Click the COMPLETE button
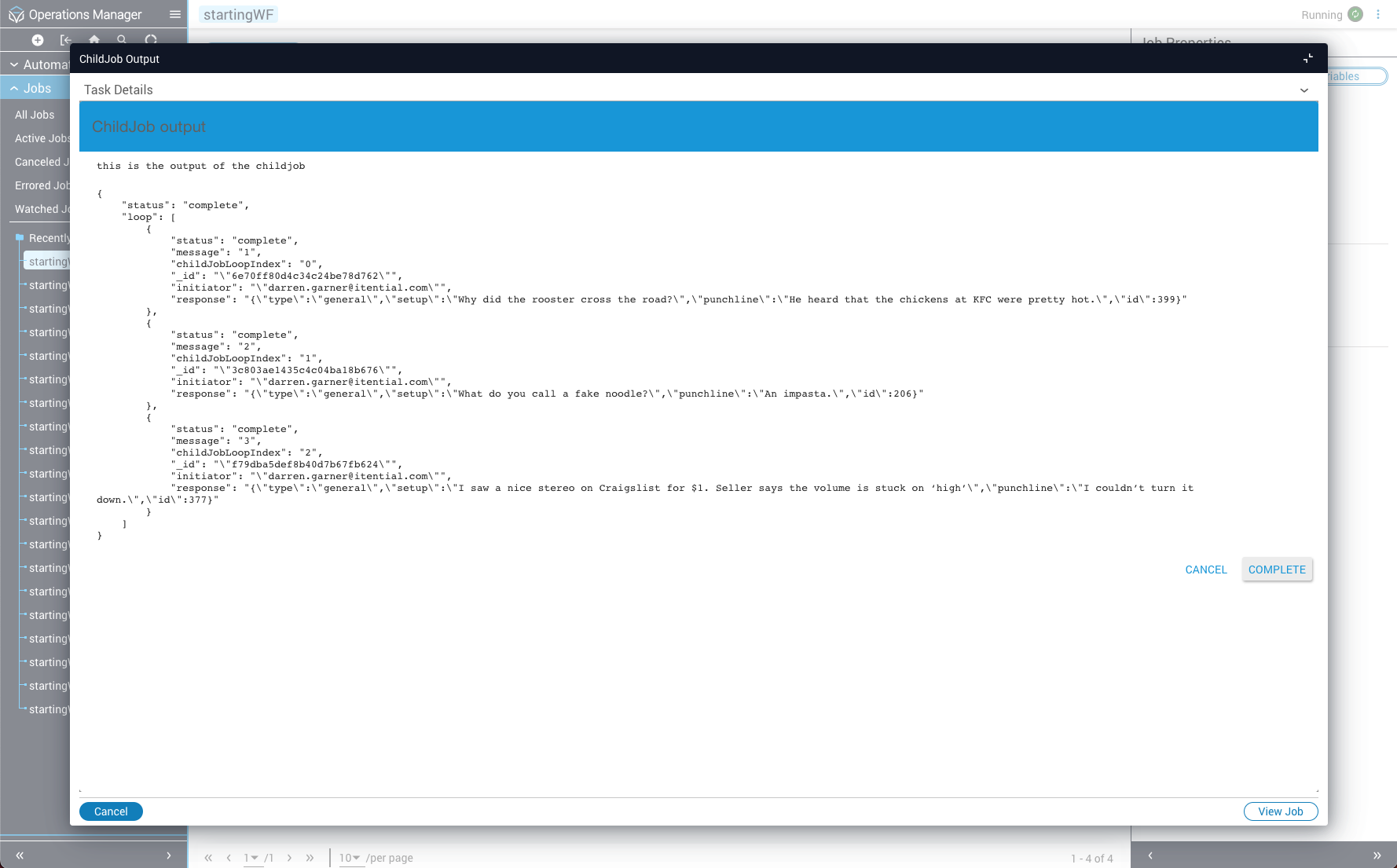Image resolution: width=1397 pixels, height=868 pixels. (x=1277, y=570)
